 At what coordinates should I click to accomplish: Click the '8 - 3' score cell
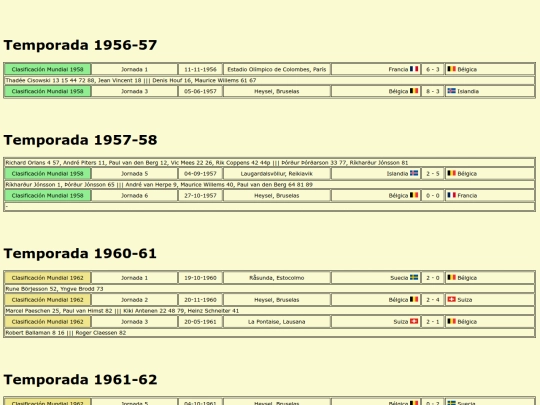tap(433, 91)
